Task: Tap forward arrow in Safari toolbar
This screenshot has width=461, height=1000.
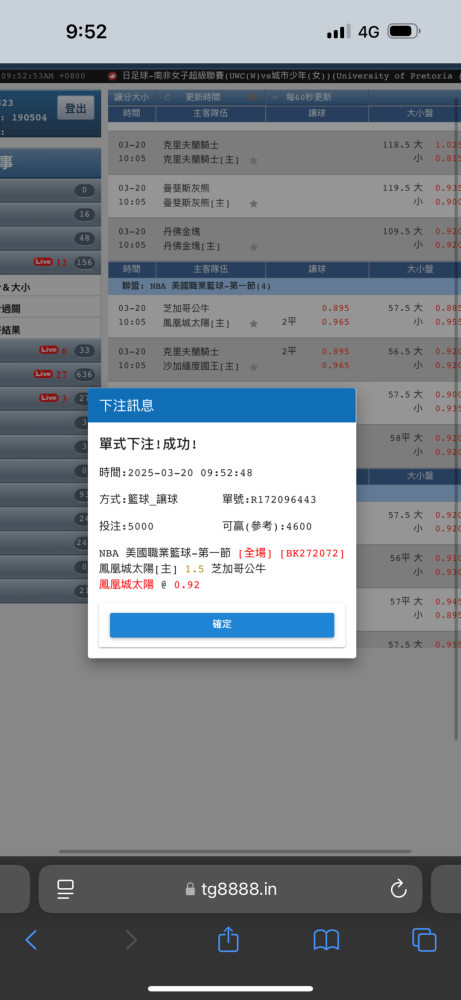Action: coord(131,939)
